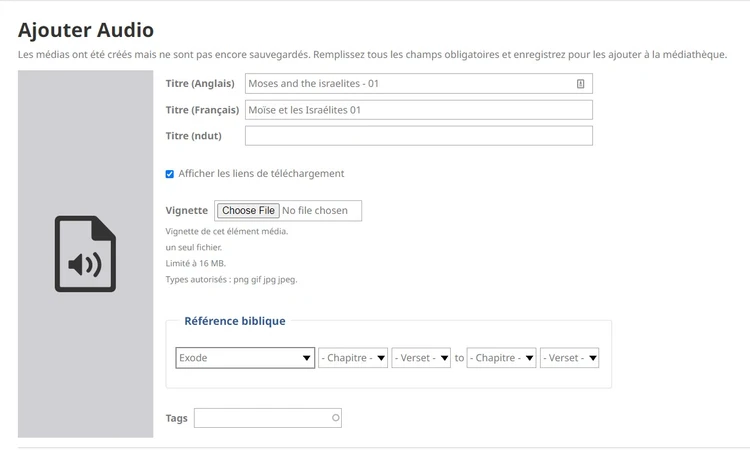
Task: Click the 'un seul fichier.' text
Action: pos(194,248)
